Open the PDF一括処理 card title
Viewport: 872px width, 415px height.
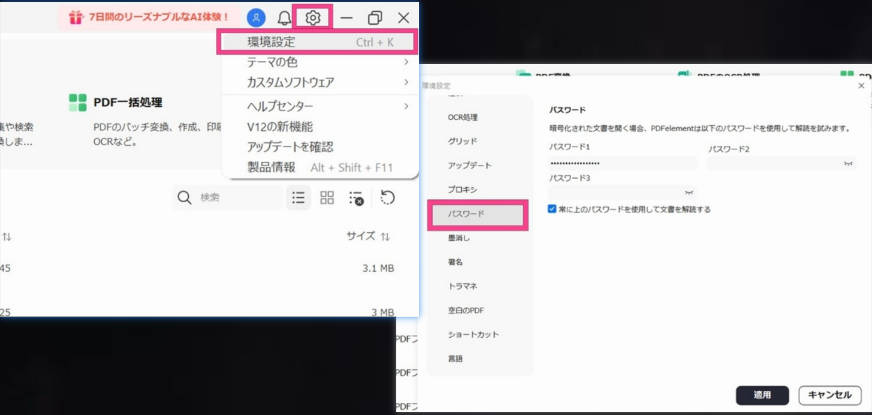click(x=128, y=103)
